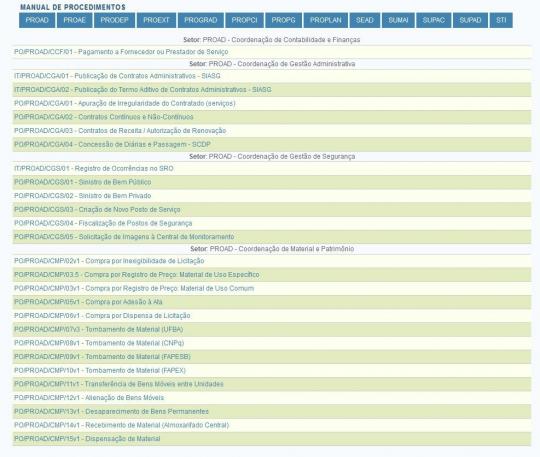Open Compra por Inexigibilidade de Licitação link
Viewport: 540px width, 457px height.
pyautogui.click(x=109, y=261)
